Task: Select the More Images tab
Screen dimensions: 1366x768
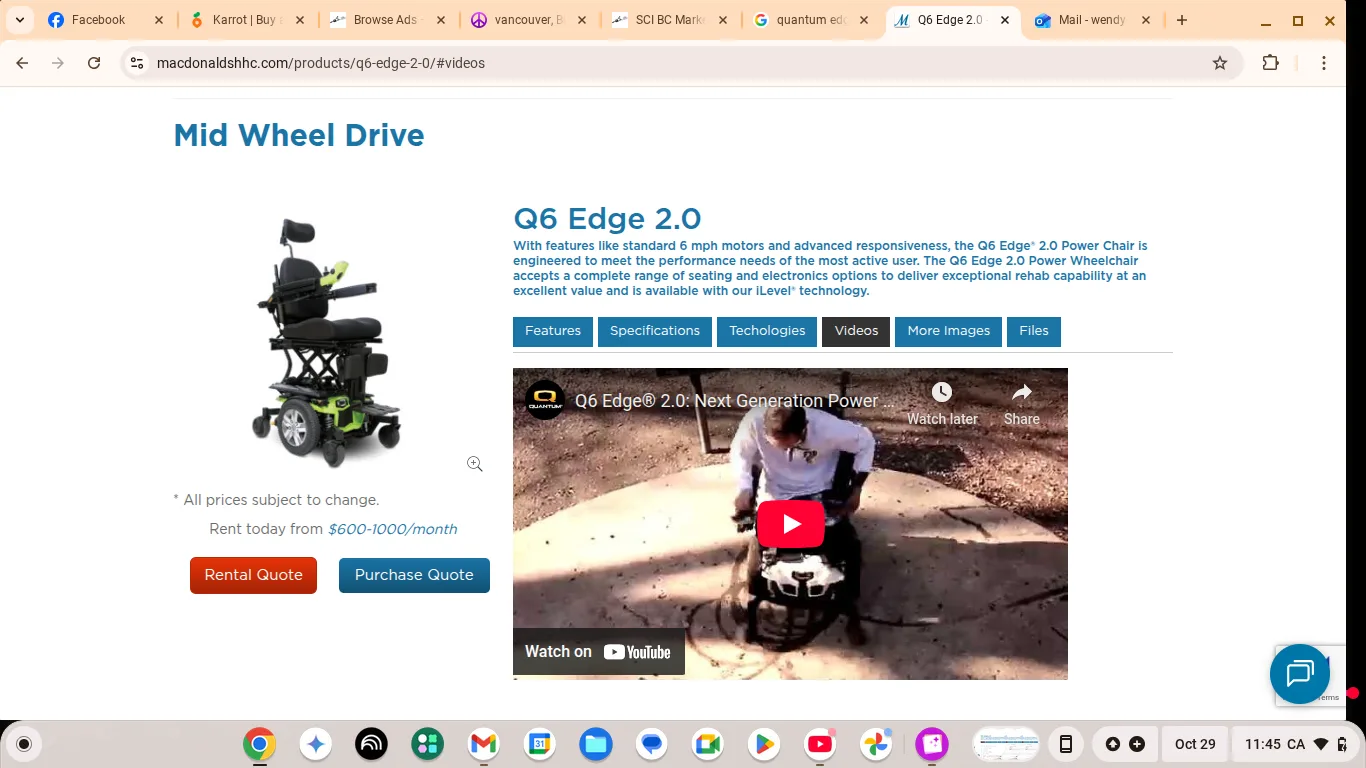Action: click(947, 331)
